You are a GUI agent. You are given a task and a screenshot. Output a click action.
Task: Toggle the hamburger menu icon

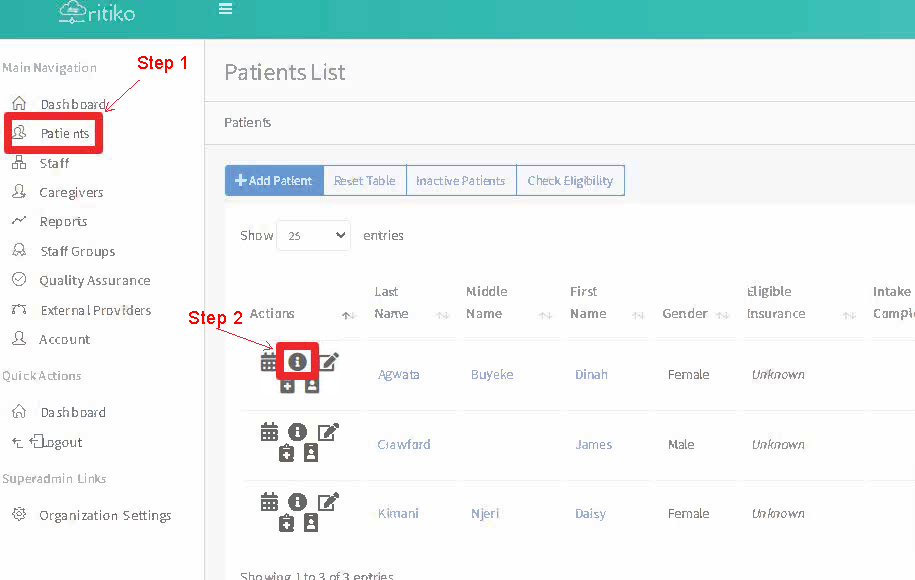pos(226,9)
